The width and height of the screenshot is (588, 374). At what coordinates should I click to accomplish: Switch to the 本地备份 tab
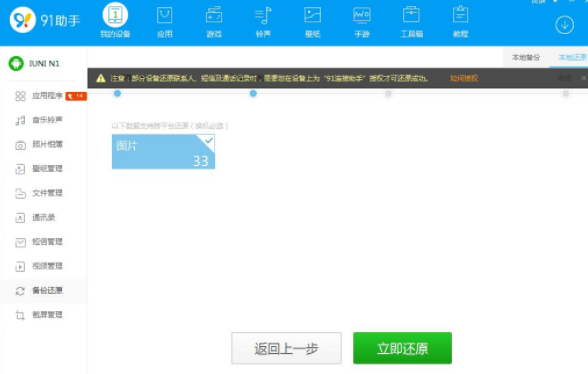point(526,57)
